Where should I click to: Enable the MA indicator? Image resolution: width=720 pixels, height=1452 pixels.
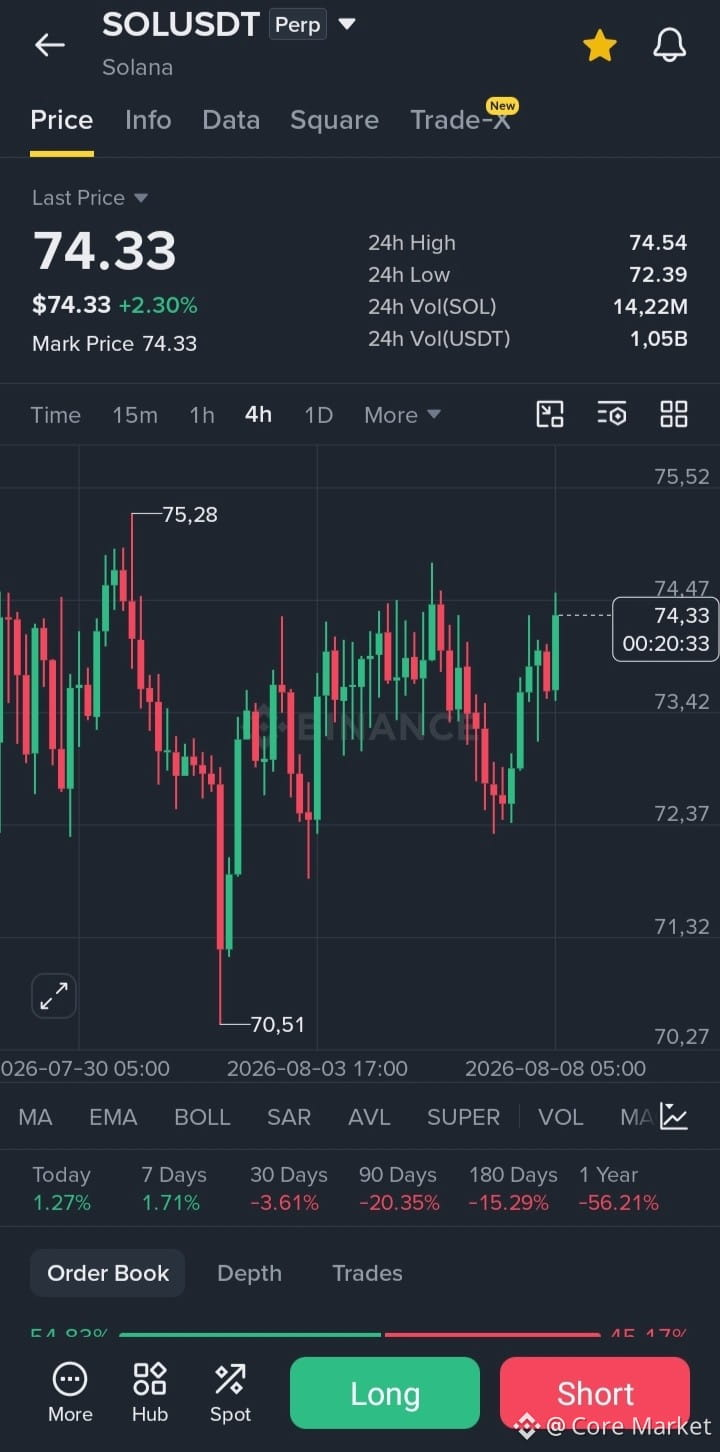click(x=35, y=1117)
